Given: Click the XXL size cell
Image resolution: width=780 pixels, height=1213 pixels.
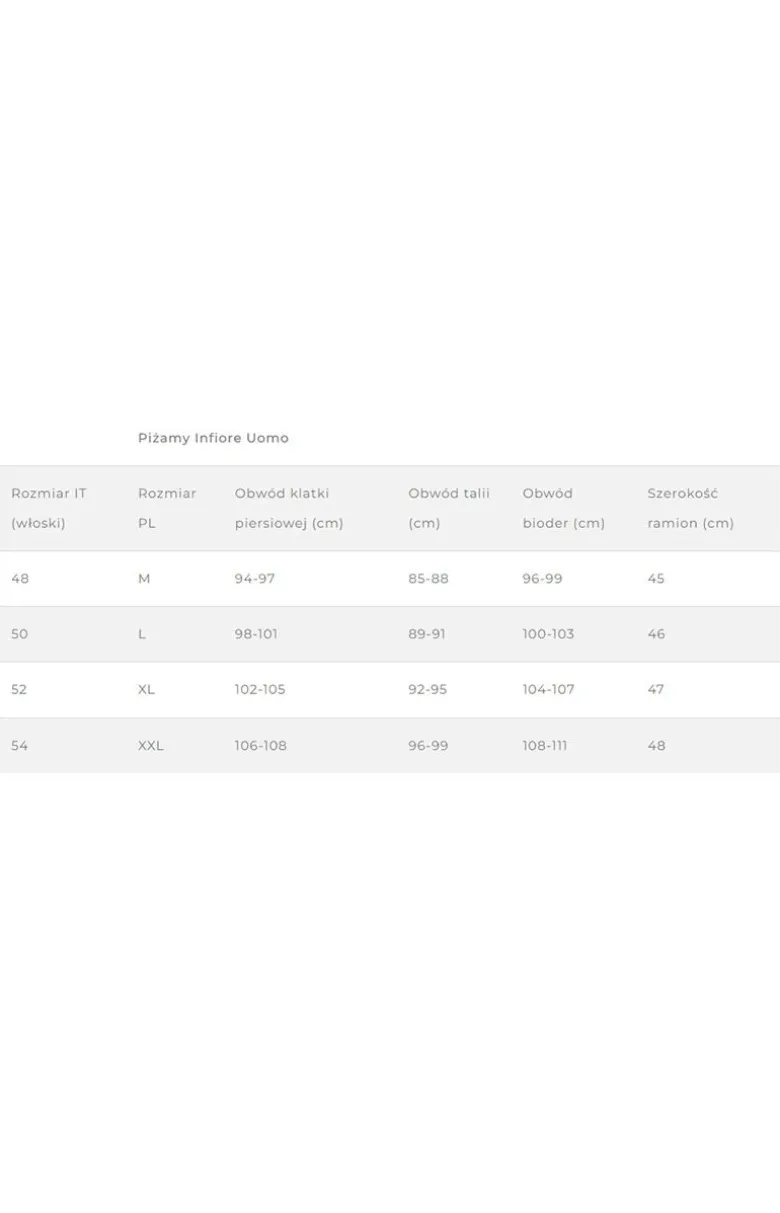Looking at the screenshot, I should coord(151,746).
